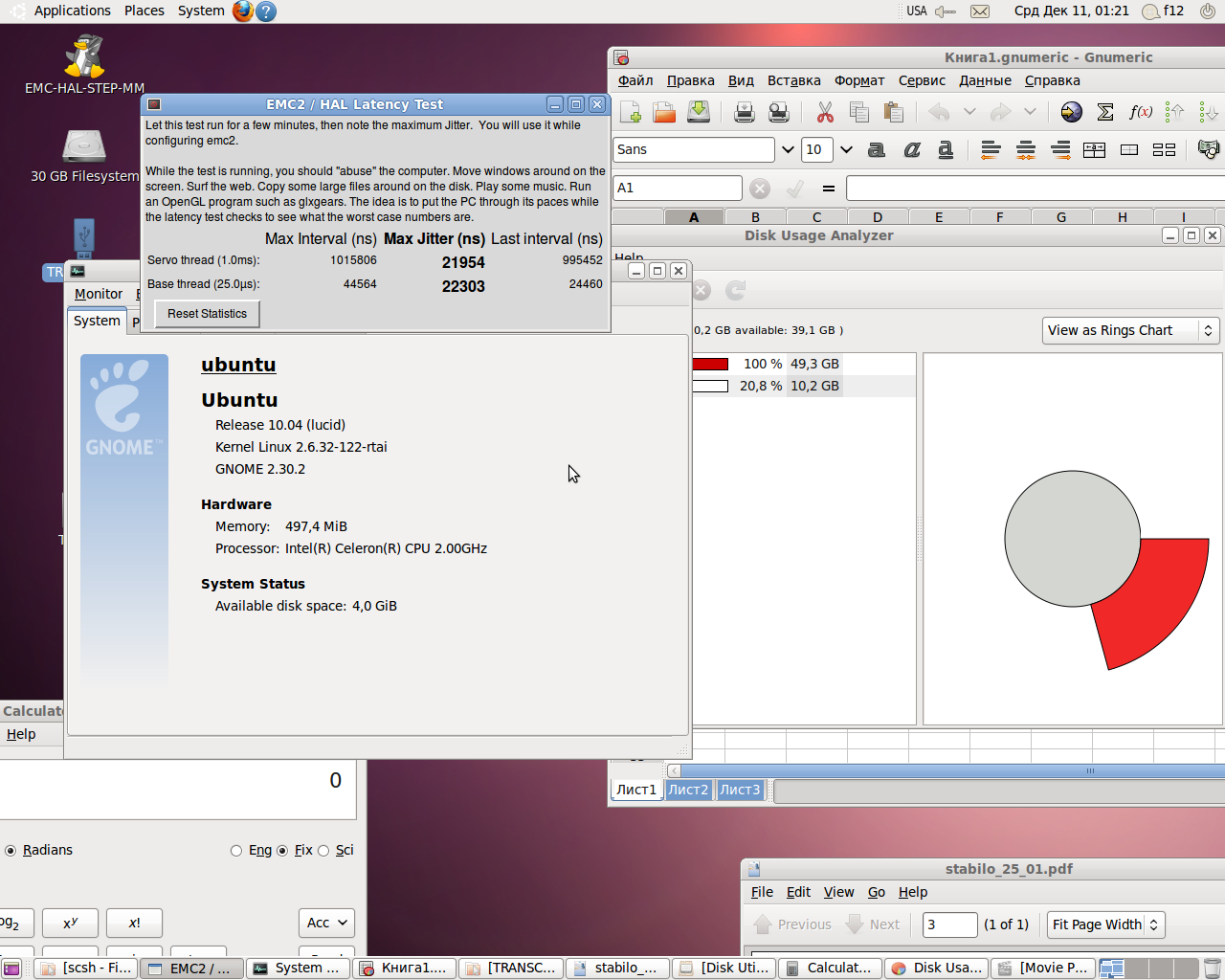Viewport: 1225px width, 980px height.
Task: Open the Trash in the bottom panel
Action: pos(1212,969)
